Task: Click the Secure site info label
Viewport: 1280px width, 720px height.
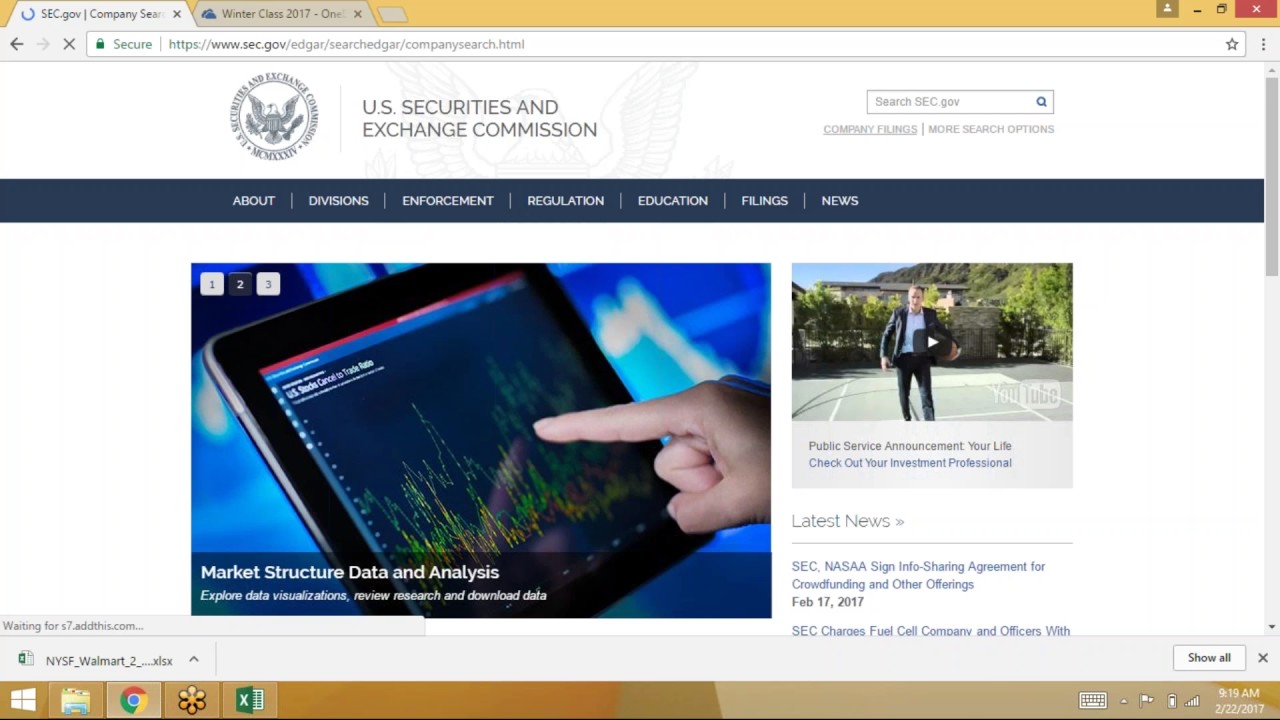Action: pyautogui.click(x=123, y=44)
